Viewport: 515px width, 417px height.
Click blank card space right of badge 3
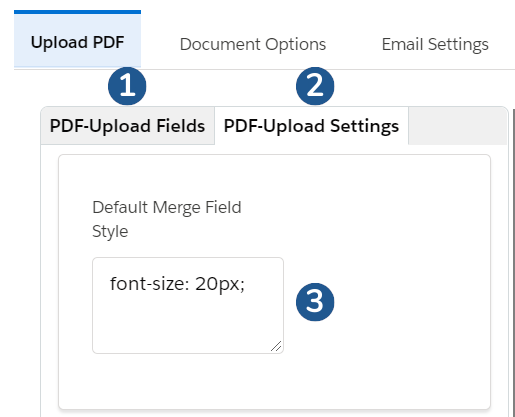(412, 302)
